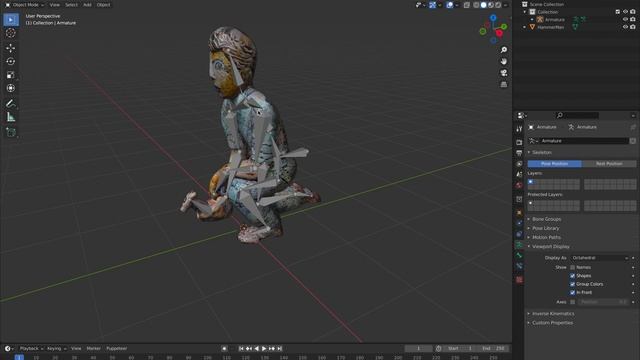Open the Bone properties tab
Image resolution: width=640 pixels, height=360 pixels.
point(519,256)
